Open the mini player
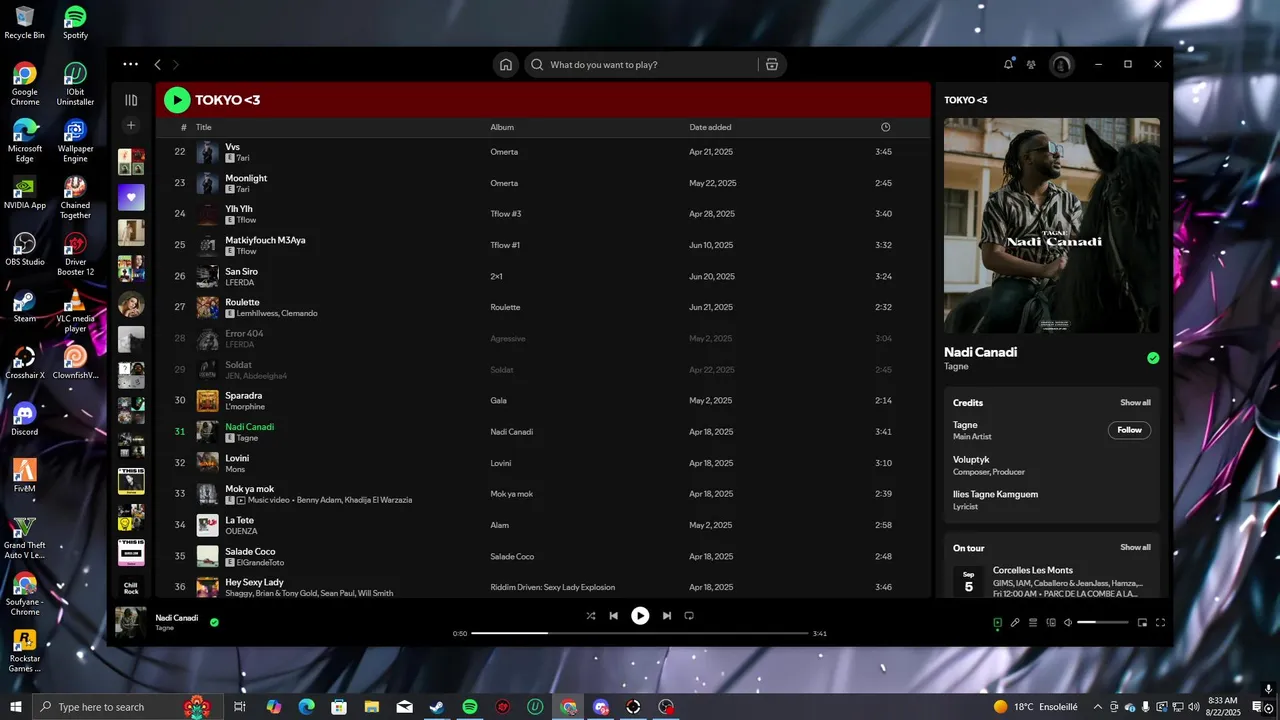The width and height of the screenshot is (1280, 720). pyautogui.click(x=1142, y=623)
